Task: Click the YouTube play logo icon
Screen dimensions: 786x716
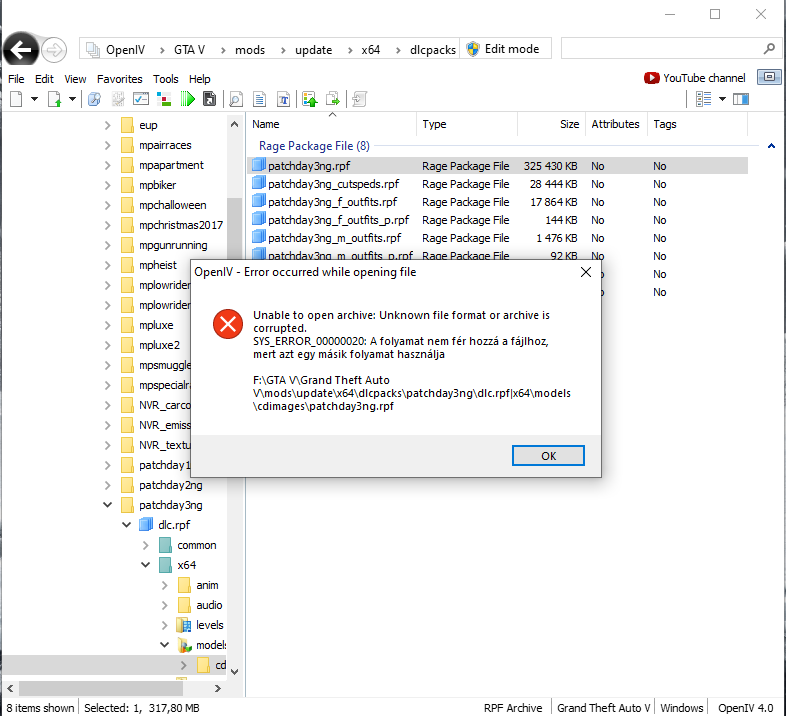Action: tap(652, 78)
